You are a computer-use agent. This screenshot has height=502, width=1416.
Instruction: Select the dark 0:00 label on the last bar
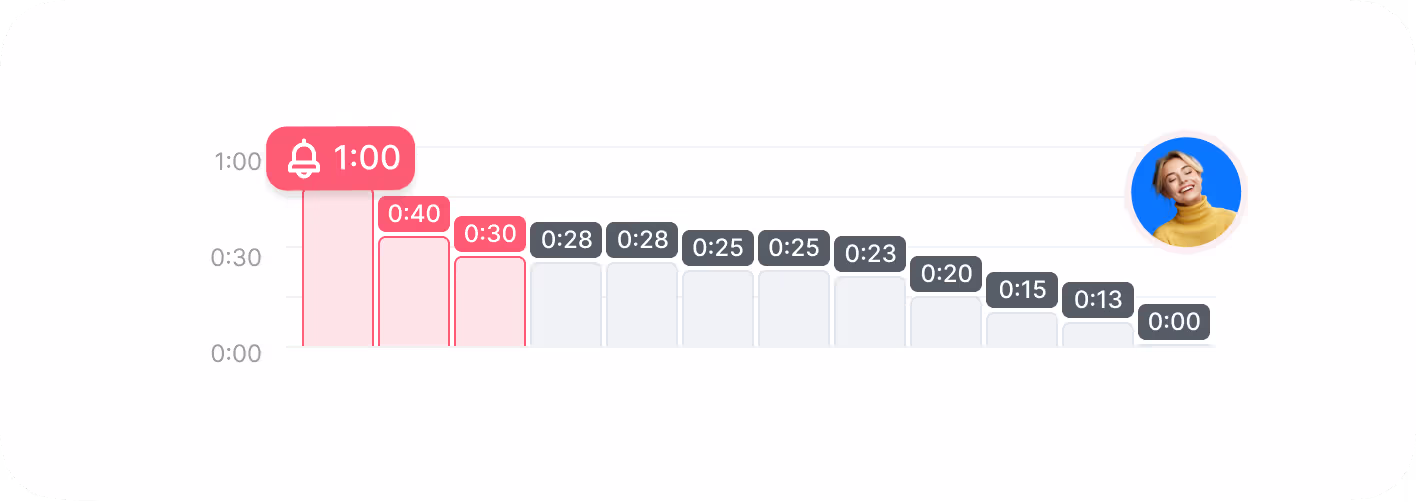(1174, 322)
